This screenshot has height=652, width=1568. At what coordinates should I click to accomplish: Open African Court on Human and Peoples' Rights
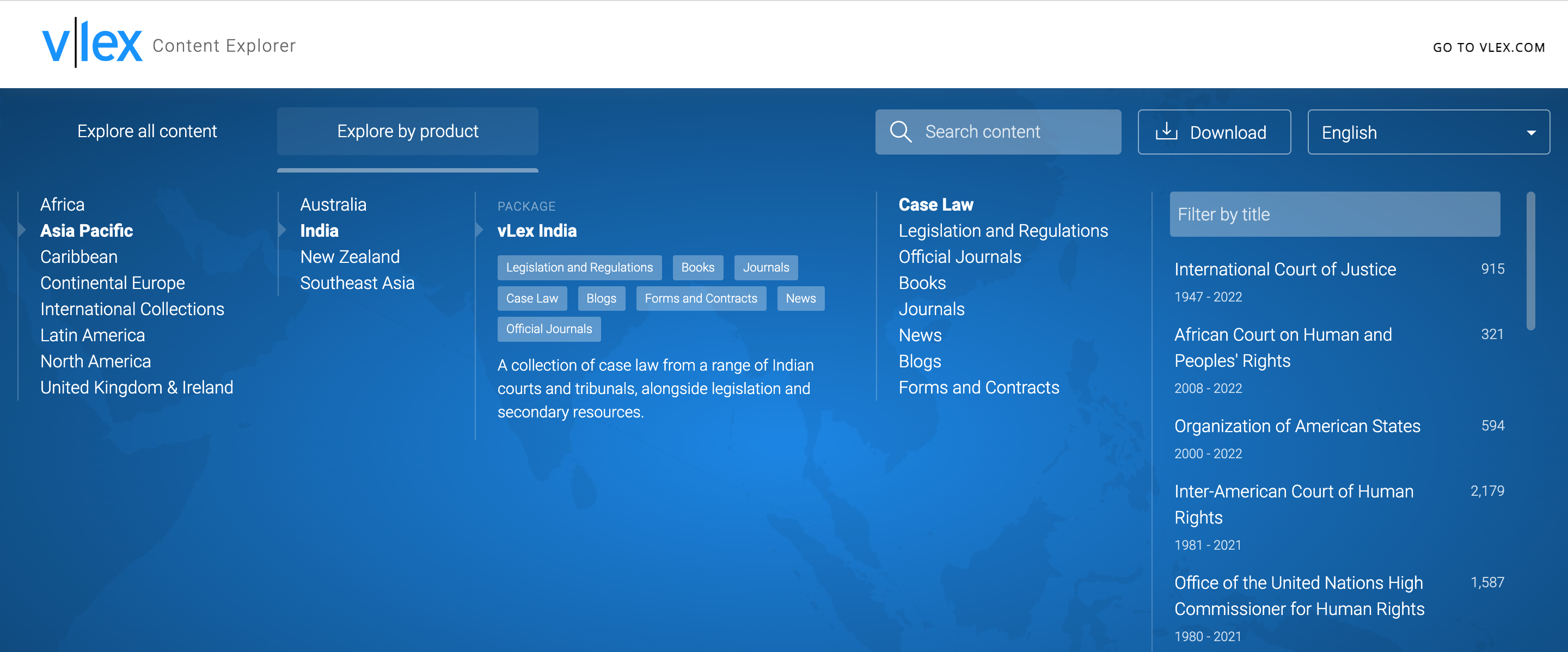[x=1283, y=348]
